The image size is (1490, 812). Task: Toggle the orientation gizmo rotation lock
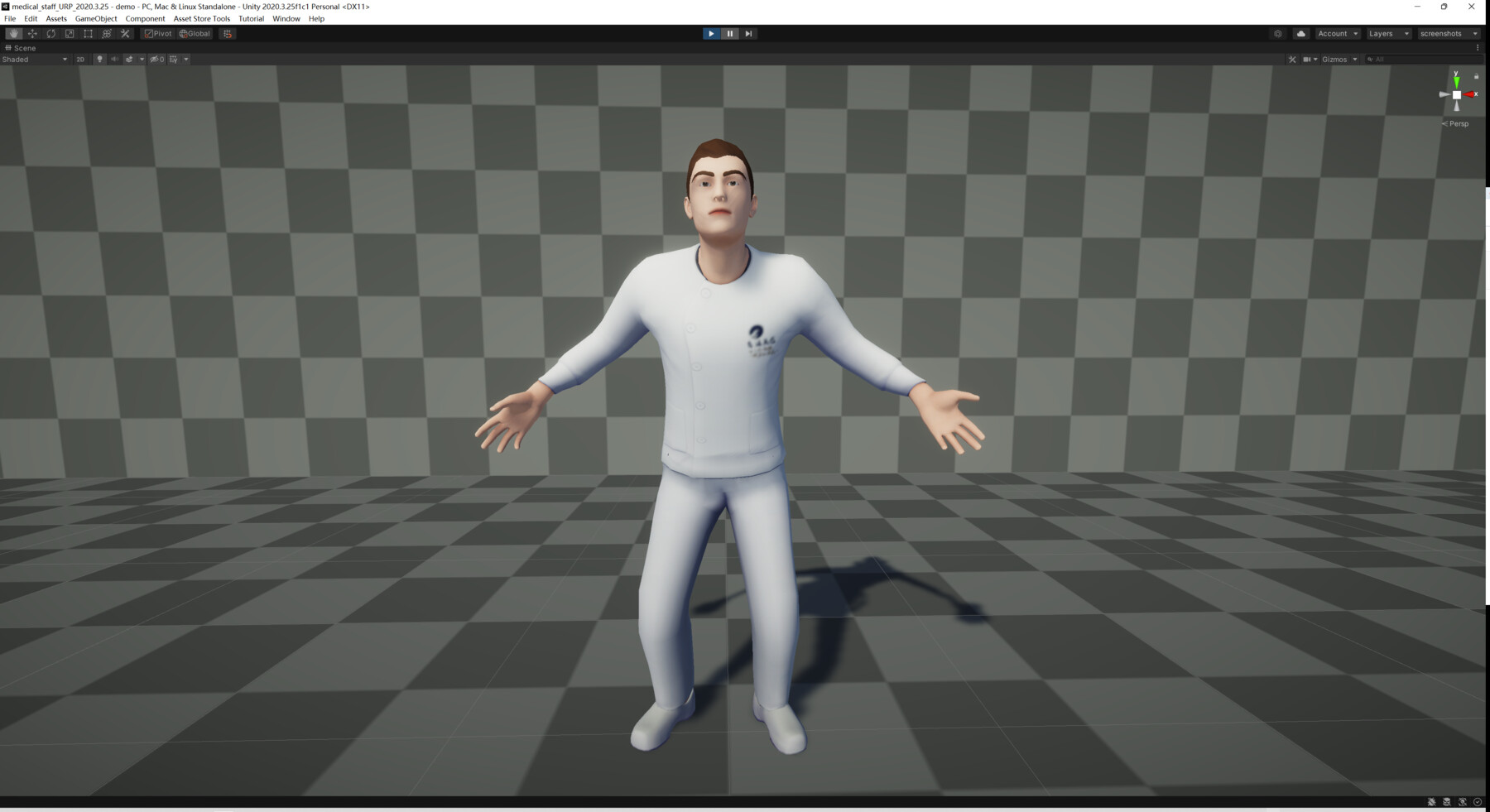pyautogui.click(x=1476, y=76)
